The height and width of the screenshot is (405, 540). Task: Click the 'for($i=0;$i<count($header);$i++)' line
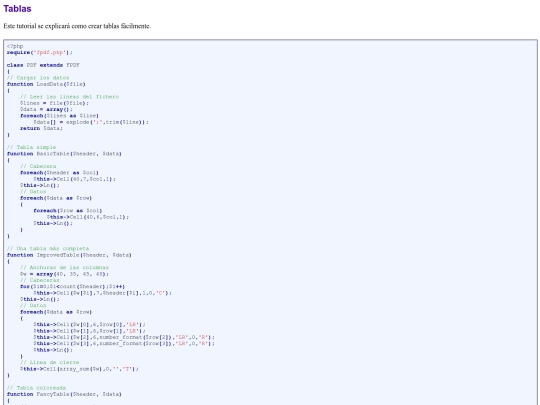pos(72,287)
